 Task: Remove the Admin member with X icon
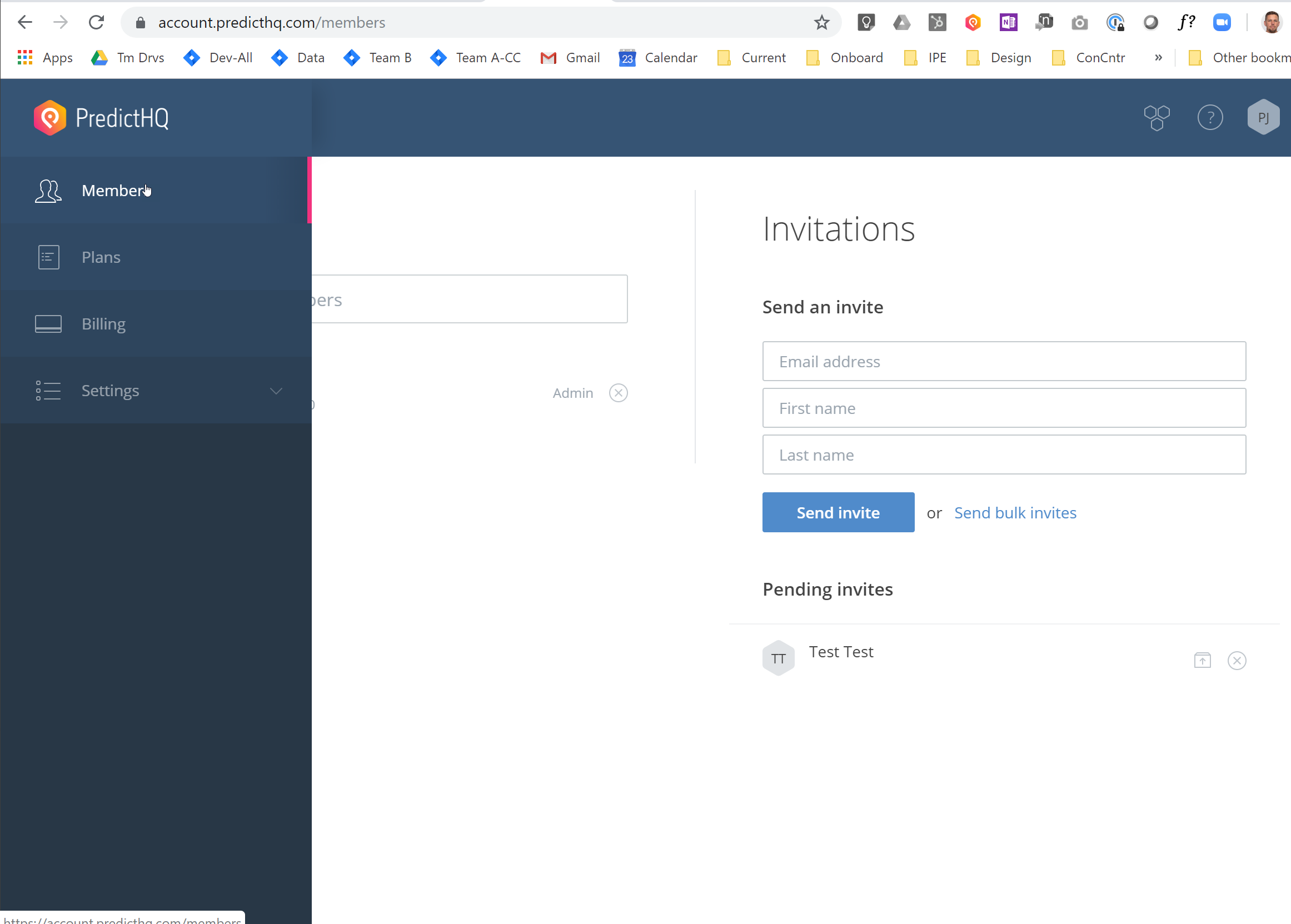[x=618, y=393]
